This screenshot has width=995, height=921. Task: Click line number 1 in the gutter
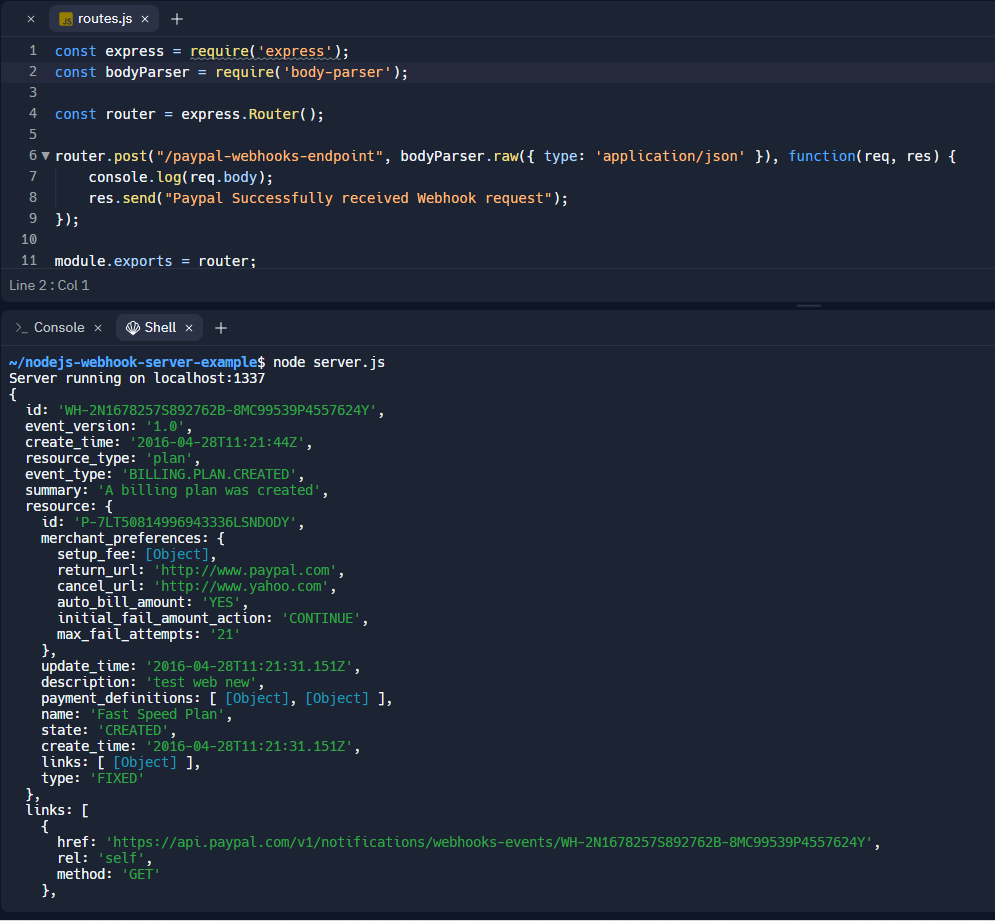pyautogui.click(x=33, y=50)
